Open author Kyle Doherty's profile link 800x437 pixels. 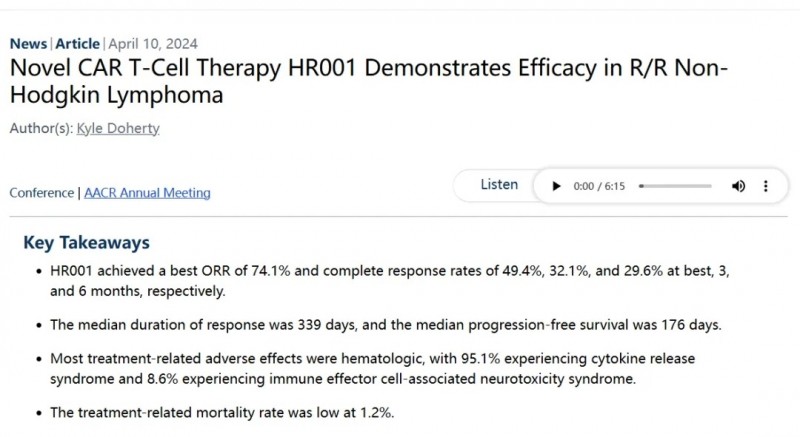point(118,128)
